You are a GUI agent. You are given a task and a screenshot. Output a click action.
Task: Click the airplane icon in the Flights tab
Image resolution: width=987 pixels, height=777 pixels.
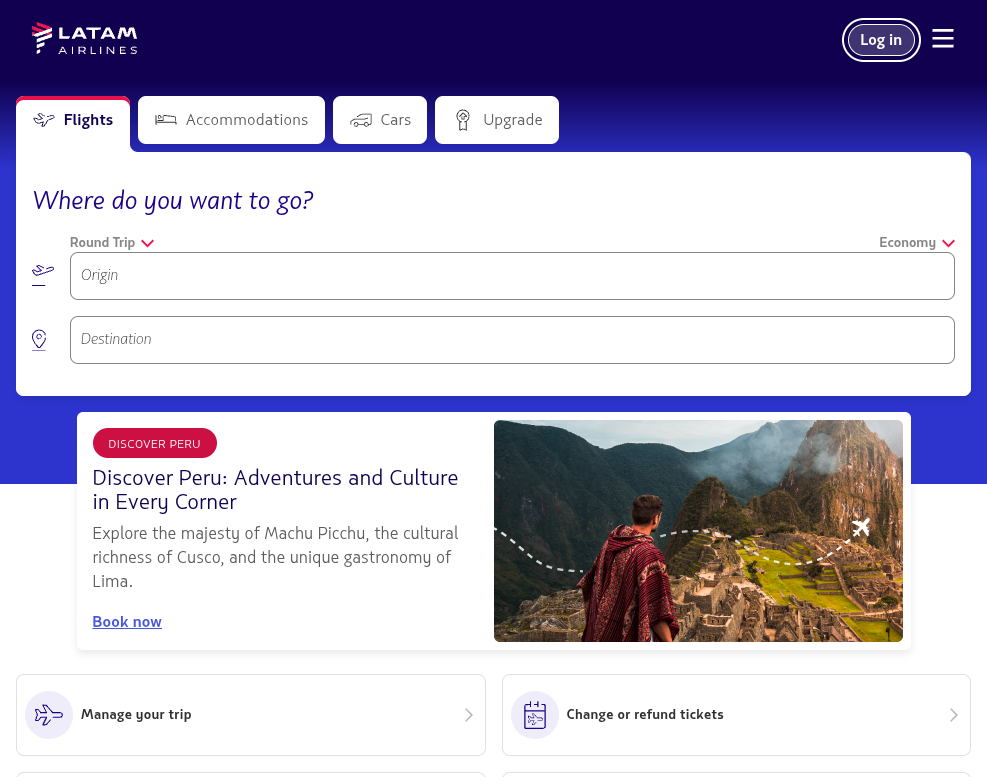(x=44, y=120)
